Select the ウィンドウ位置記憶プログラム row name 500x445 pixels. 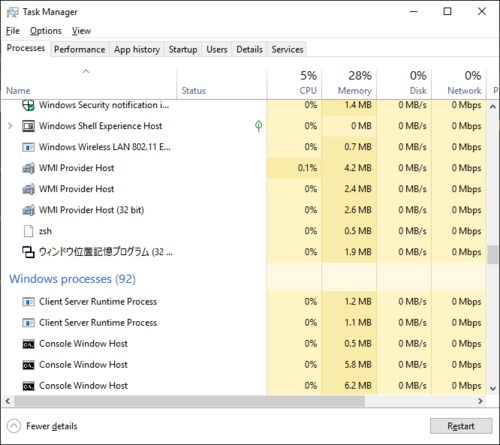pos(106,252)
